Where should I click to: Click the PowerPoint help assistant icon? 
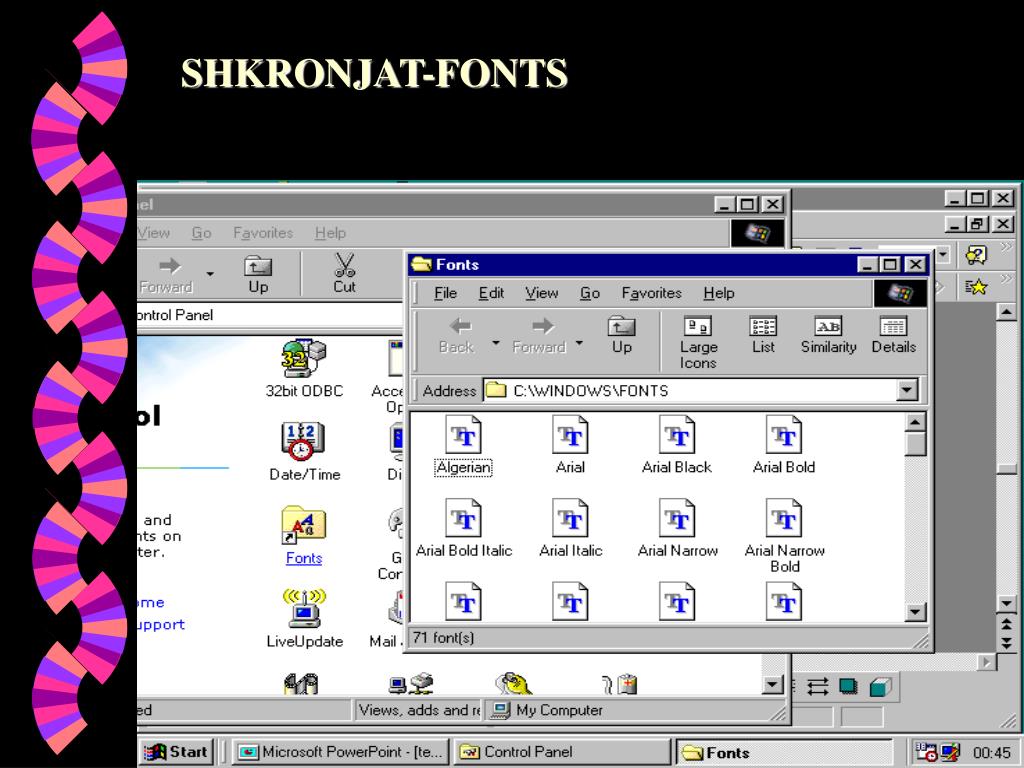point(976,255)
